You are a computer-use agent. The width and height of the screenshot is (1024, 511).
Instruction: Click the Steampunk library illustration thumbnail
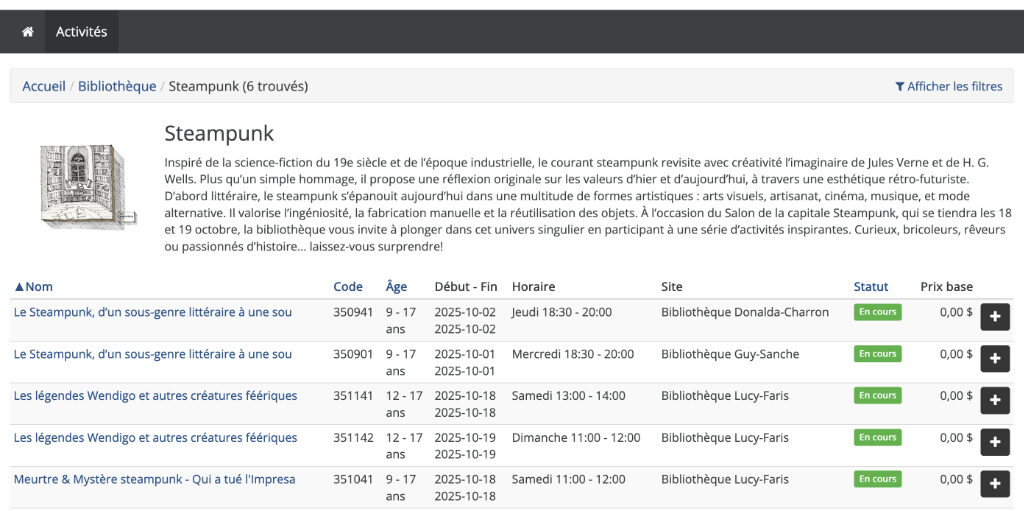81,186
